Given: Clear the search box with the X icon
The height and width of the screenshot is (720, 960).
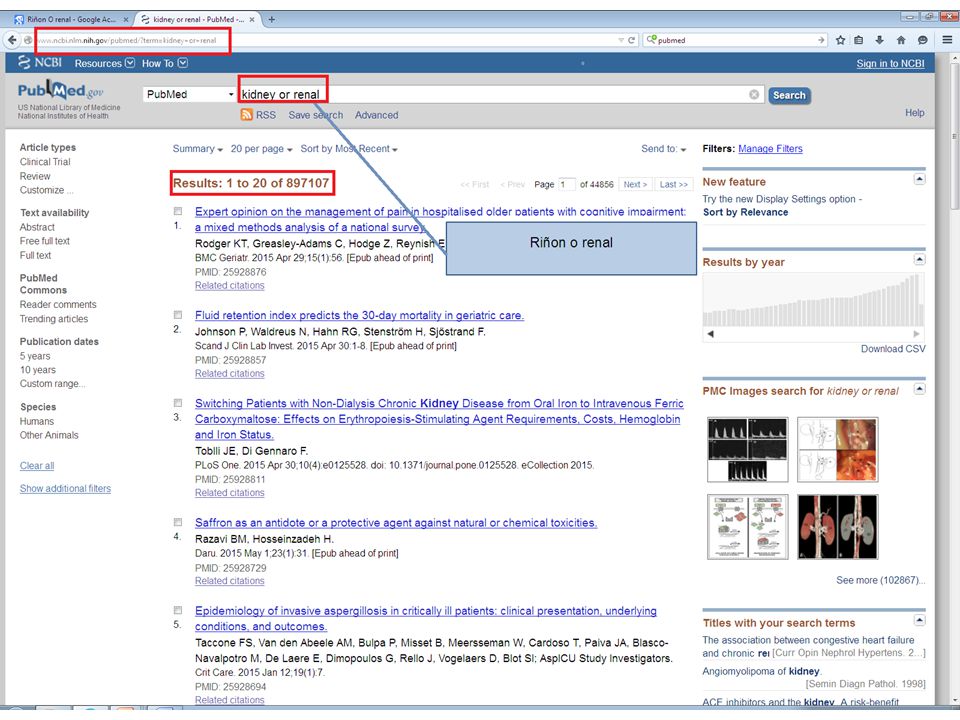Looking at the screenshot, I should pos(754,94).
